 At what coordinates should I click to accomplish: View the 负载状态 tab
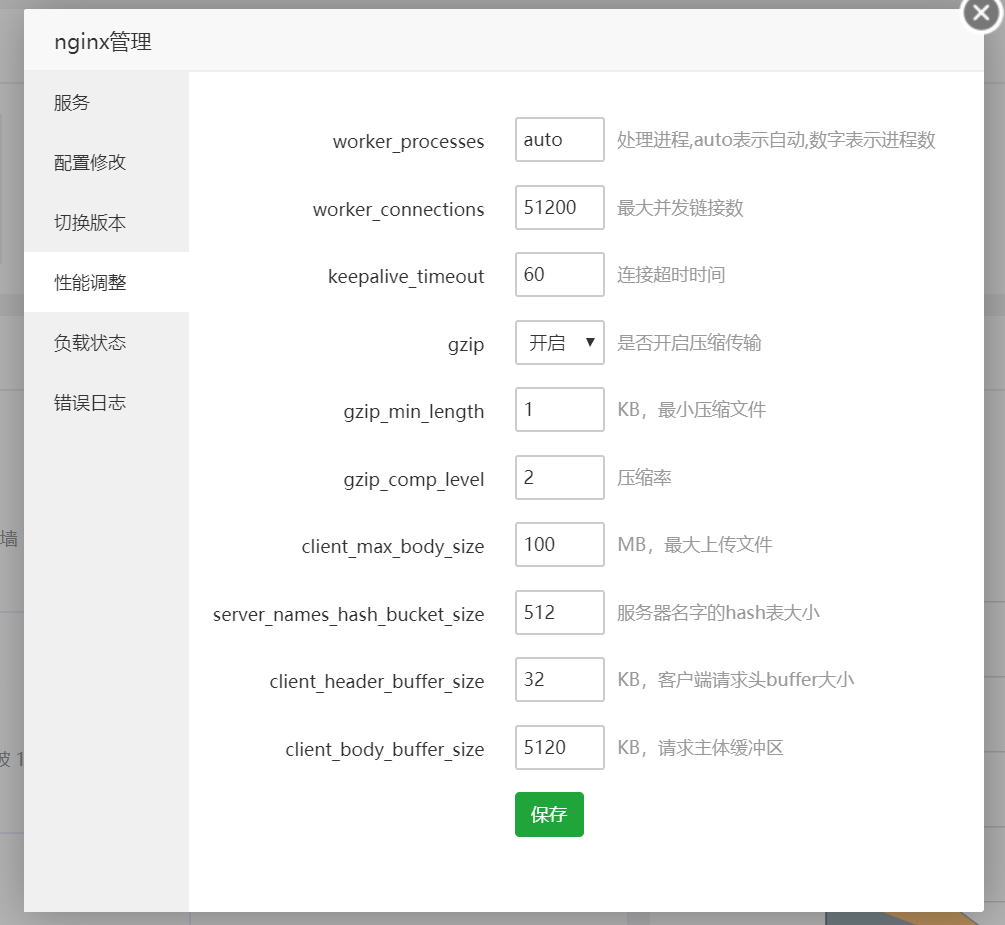coord(106,342)
